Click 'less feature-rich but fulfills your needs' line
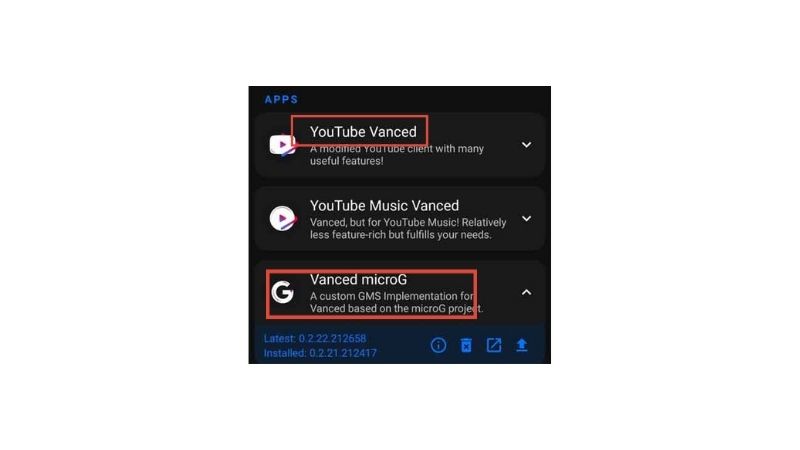 coord(401,235)
